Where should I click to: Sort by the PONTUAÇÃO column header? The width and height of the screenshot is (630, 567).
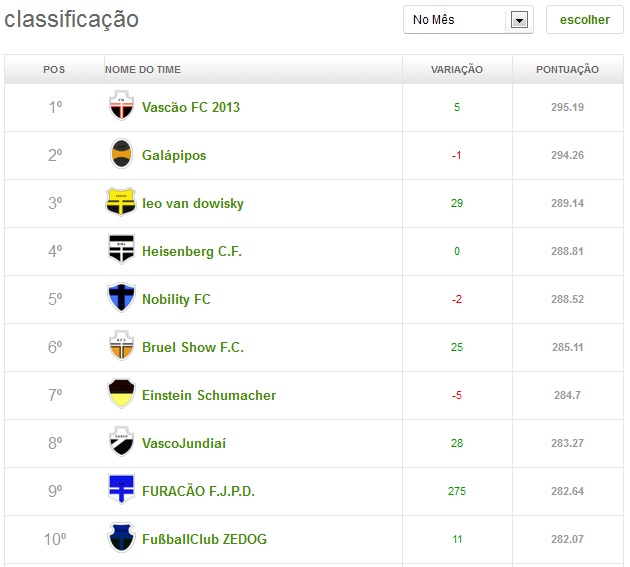click(567, 70)
